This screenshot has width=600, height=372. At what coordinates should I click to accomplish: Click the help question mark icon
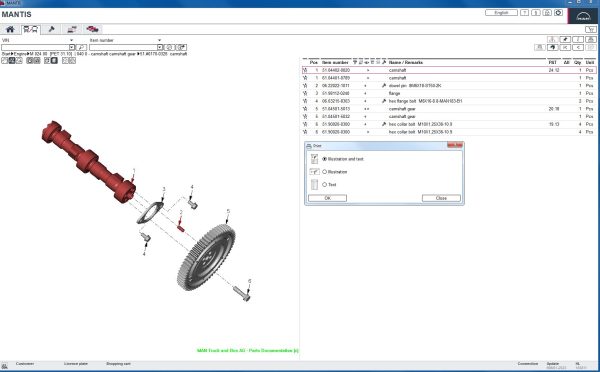point(525,13)
